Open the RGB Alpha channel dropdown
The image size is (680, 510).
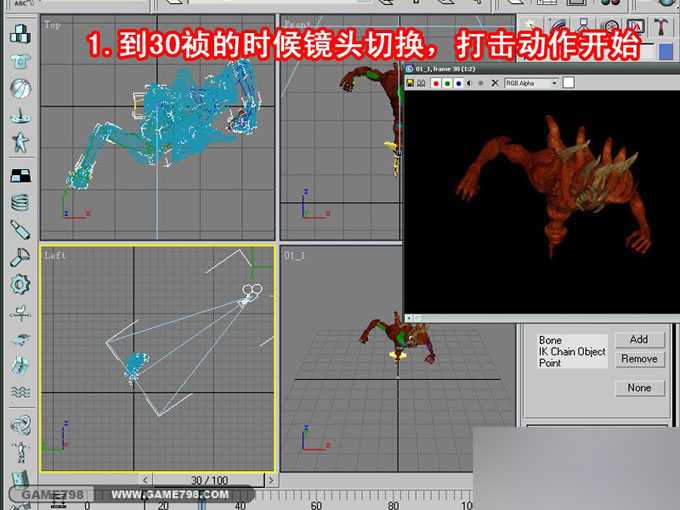[x=531, y=83]
